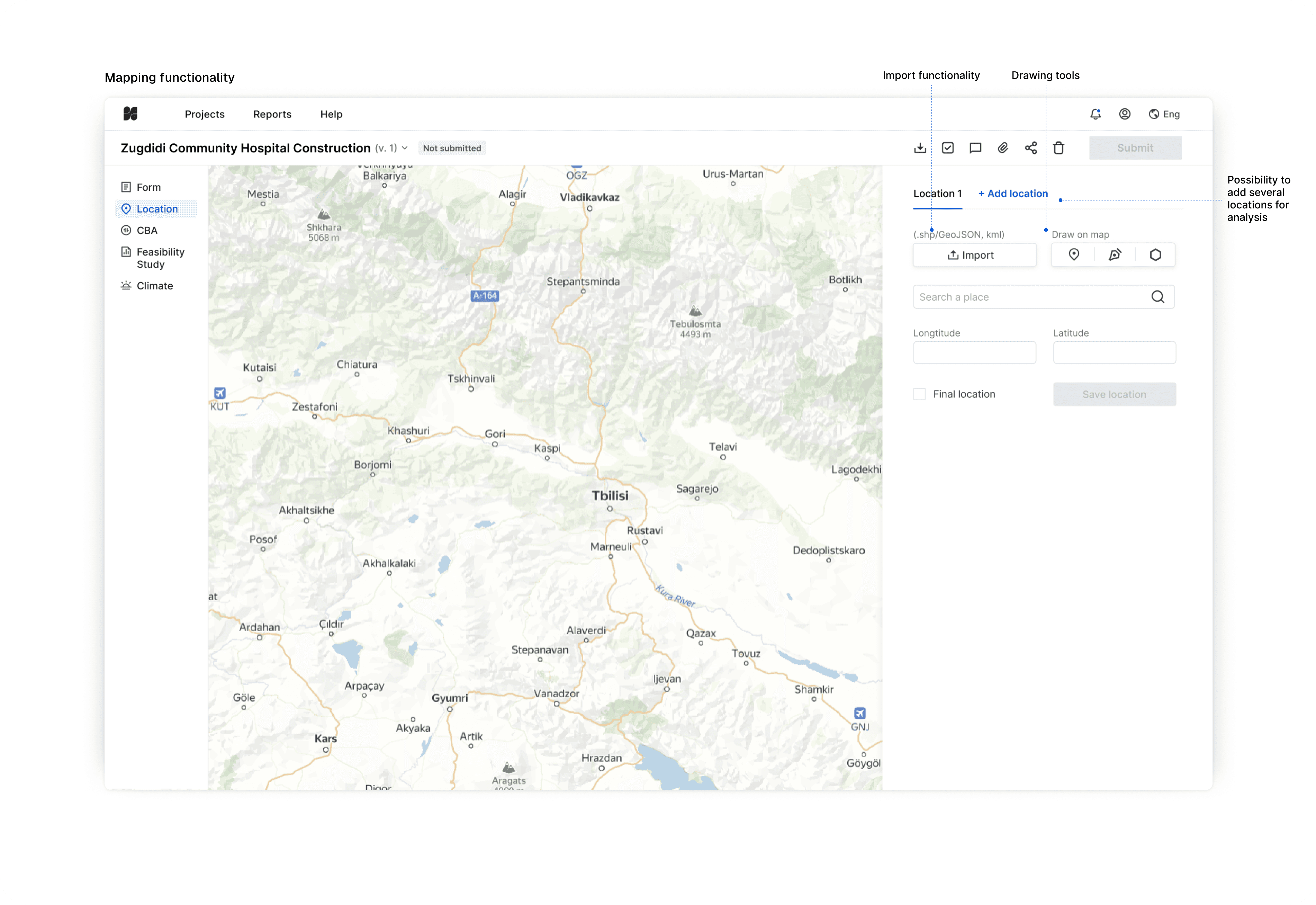The image size is (1316, 905).
Task: Click the Not submitted status badge
Action: [x=452, y=148]
